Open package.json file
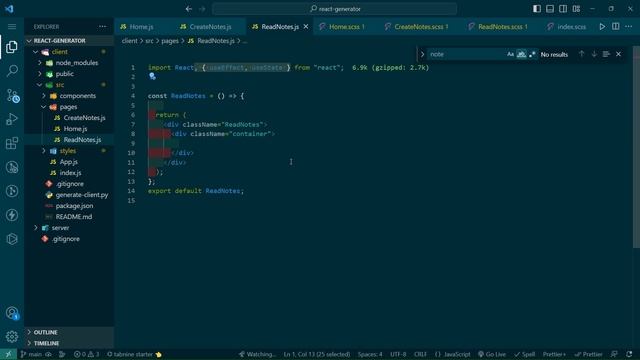Image resolution: width=640 pixels, height=360 pixels. tap(74, 206)
